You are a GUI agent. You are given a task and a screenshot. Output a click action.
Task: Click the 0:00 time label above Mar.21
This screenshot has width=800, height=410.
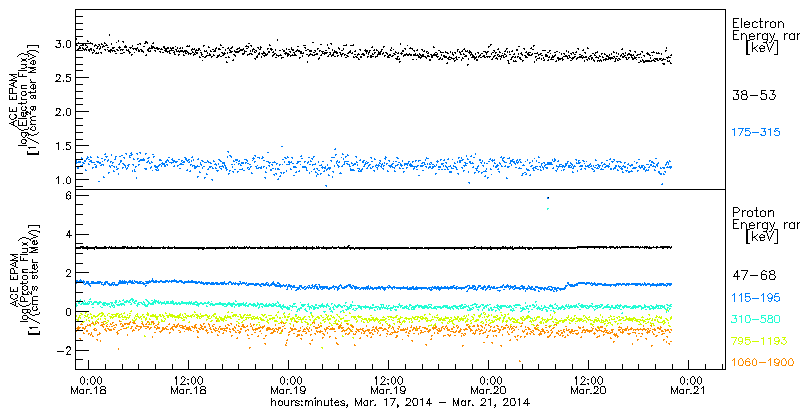(689, 380)
